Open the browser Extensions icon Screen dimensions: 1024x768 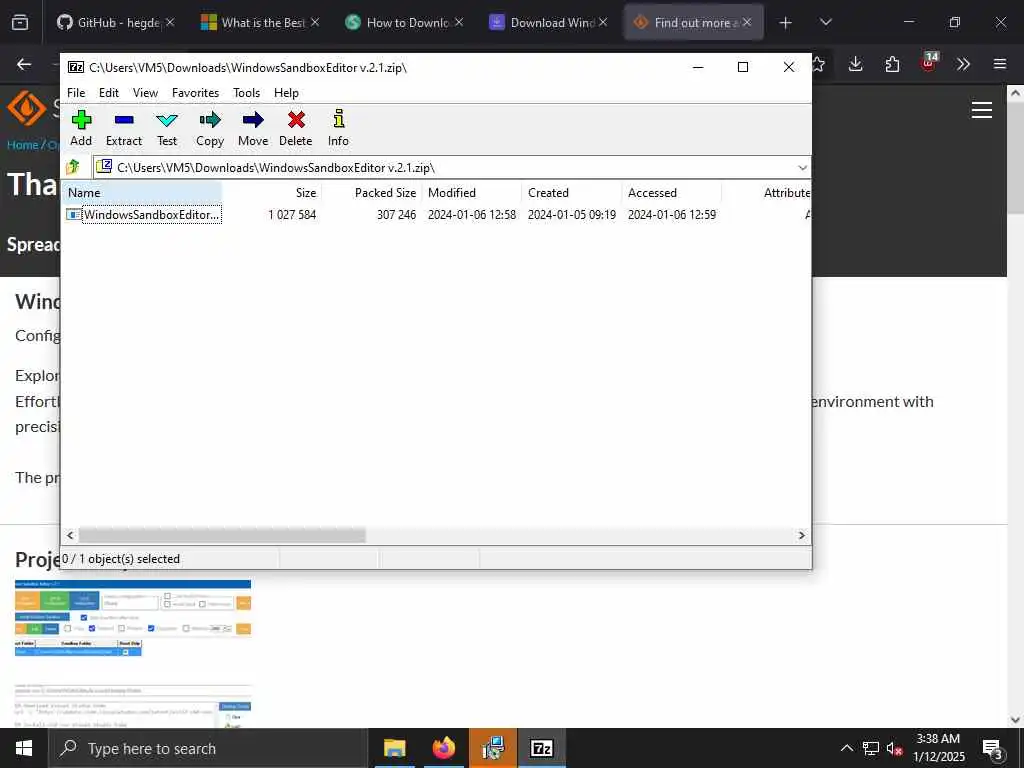pyautogui.click(x=892, y=64)
